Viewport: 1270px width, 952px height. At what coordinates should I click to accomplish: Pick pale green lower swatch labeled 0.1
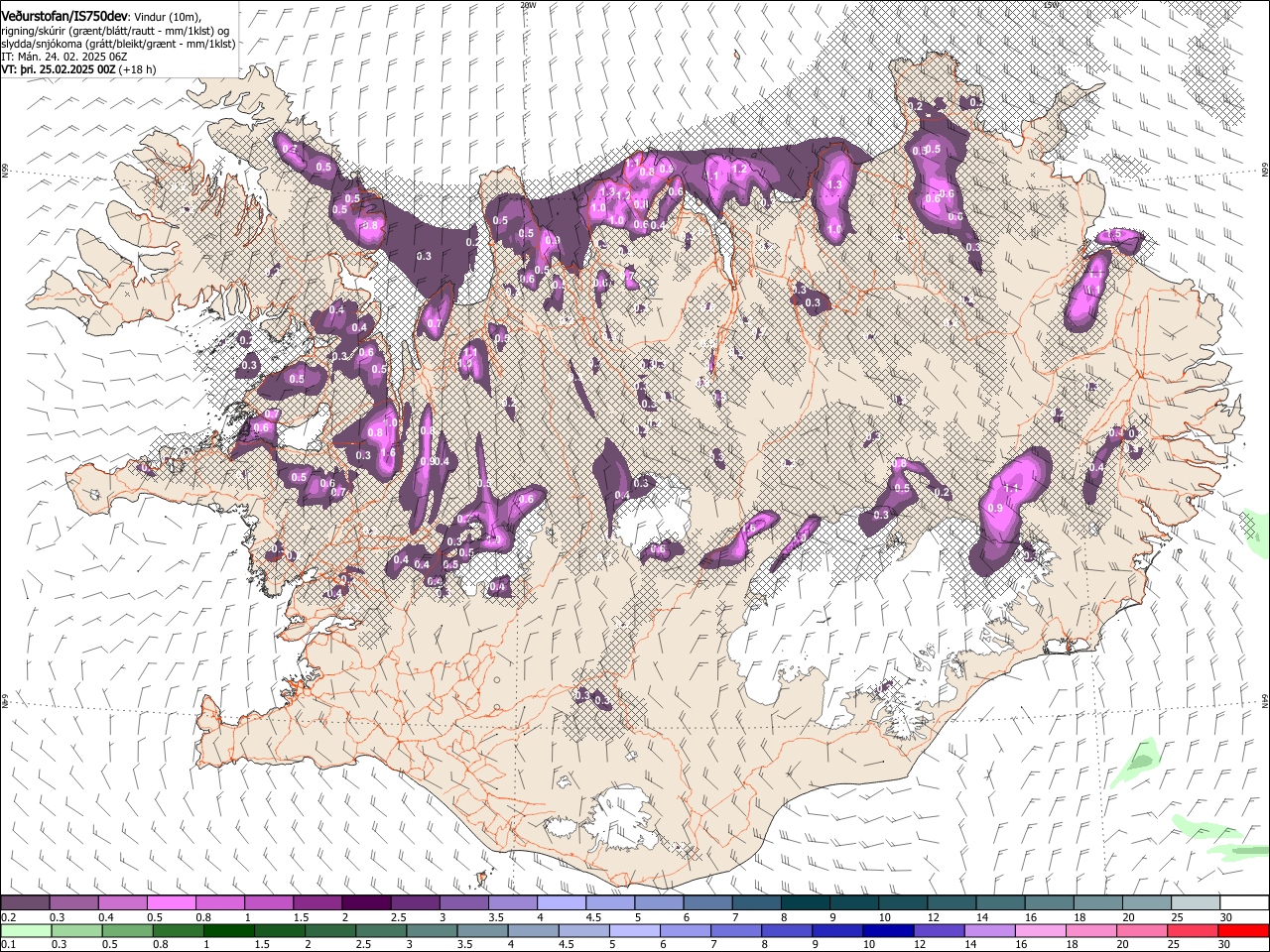pyautogui.click(x=26, y=931)
